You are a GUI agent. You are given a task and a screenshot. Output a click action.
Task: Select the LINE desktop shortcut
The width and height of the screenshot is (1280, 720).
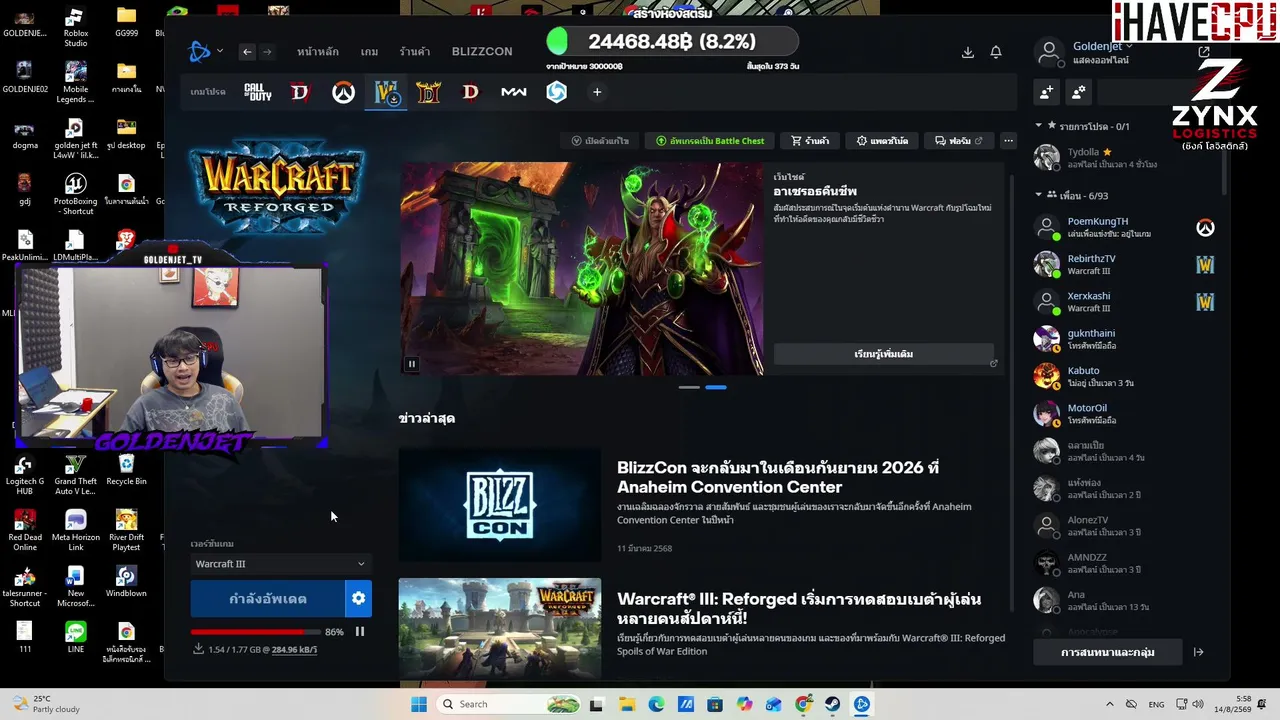coord(75,636)
